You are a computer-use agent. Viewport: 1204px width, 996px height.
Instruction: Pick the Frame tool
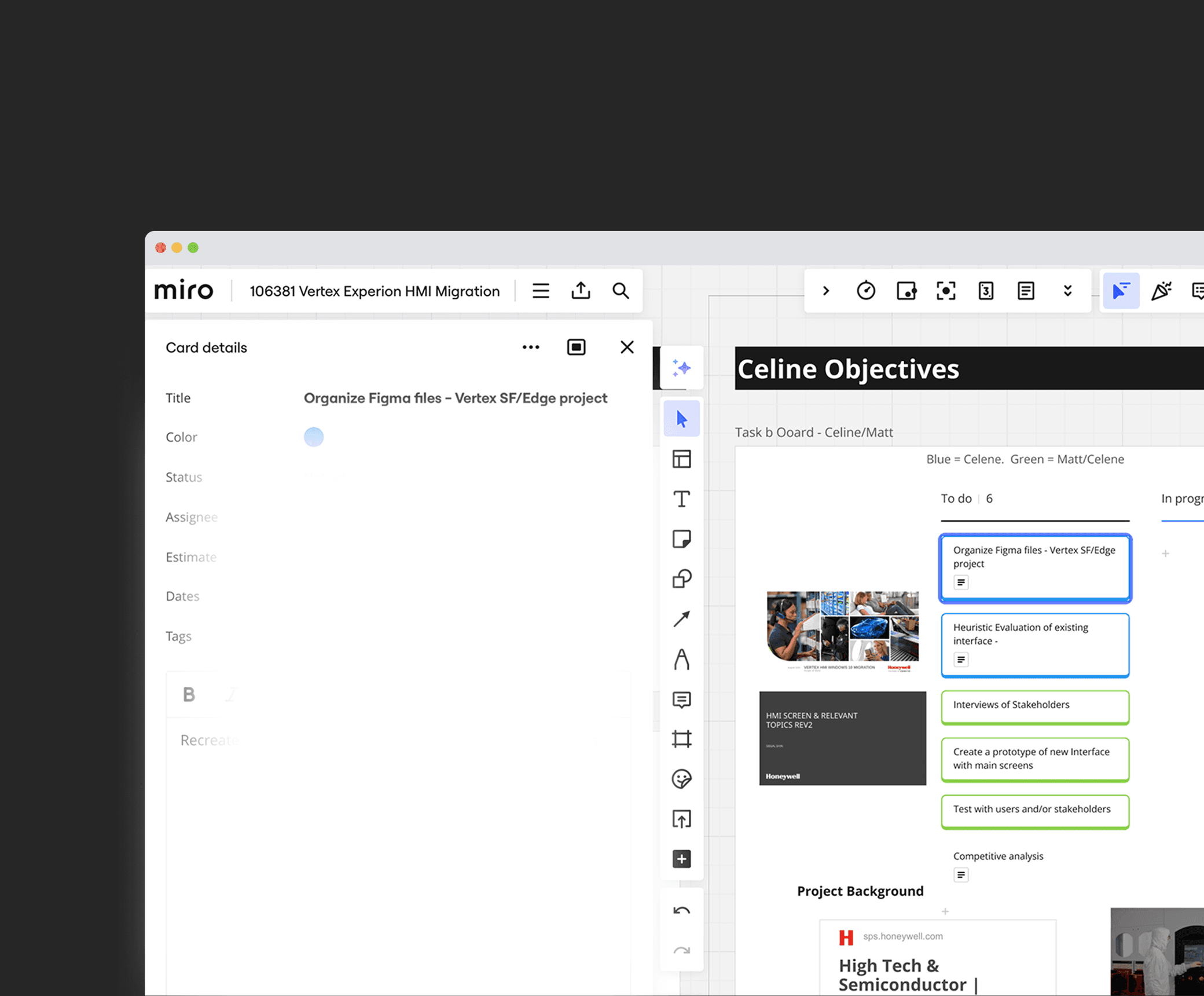[681, 739]
